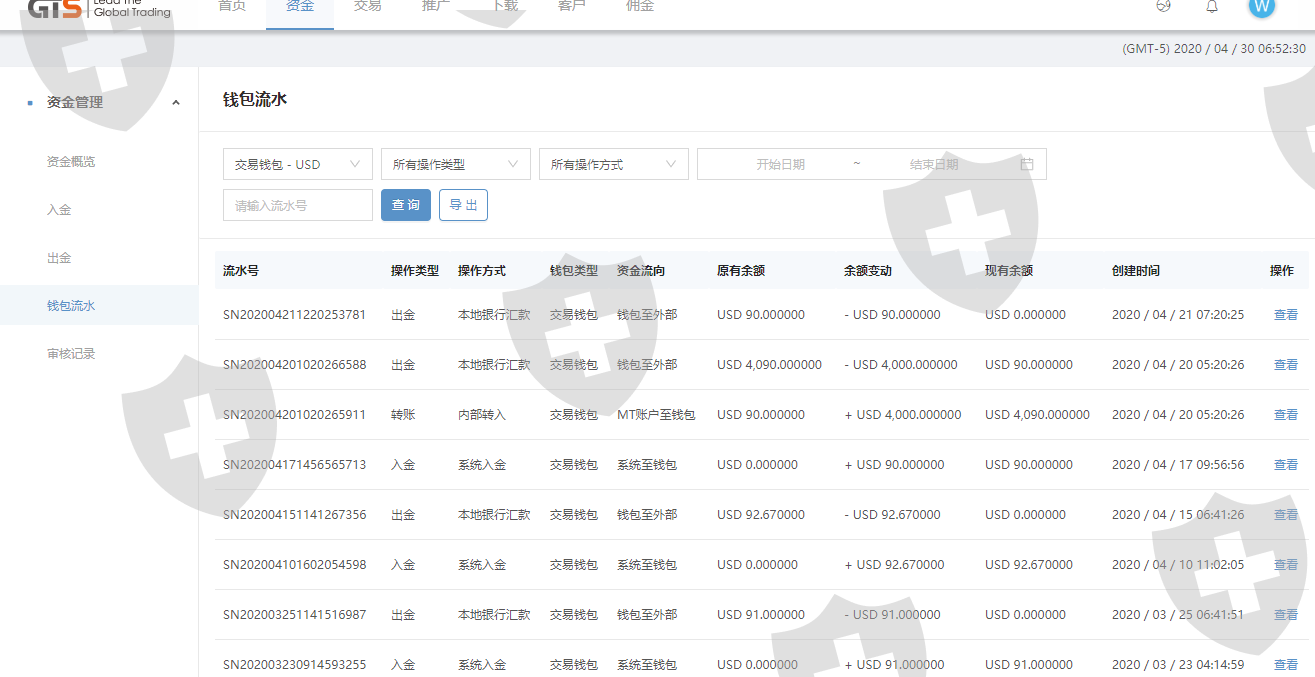Expand the 所有操作类型 dropdown
This screenshot has height=677, width=1315.
pyautogui.click(x=455, y=164)
